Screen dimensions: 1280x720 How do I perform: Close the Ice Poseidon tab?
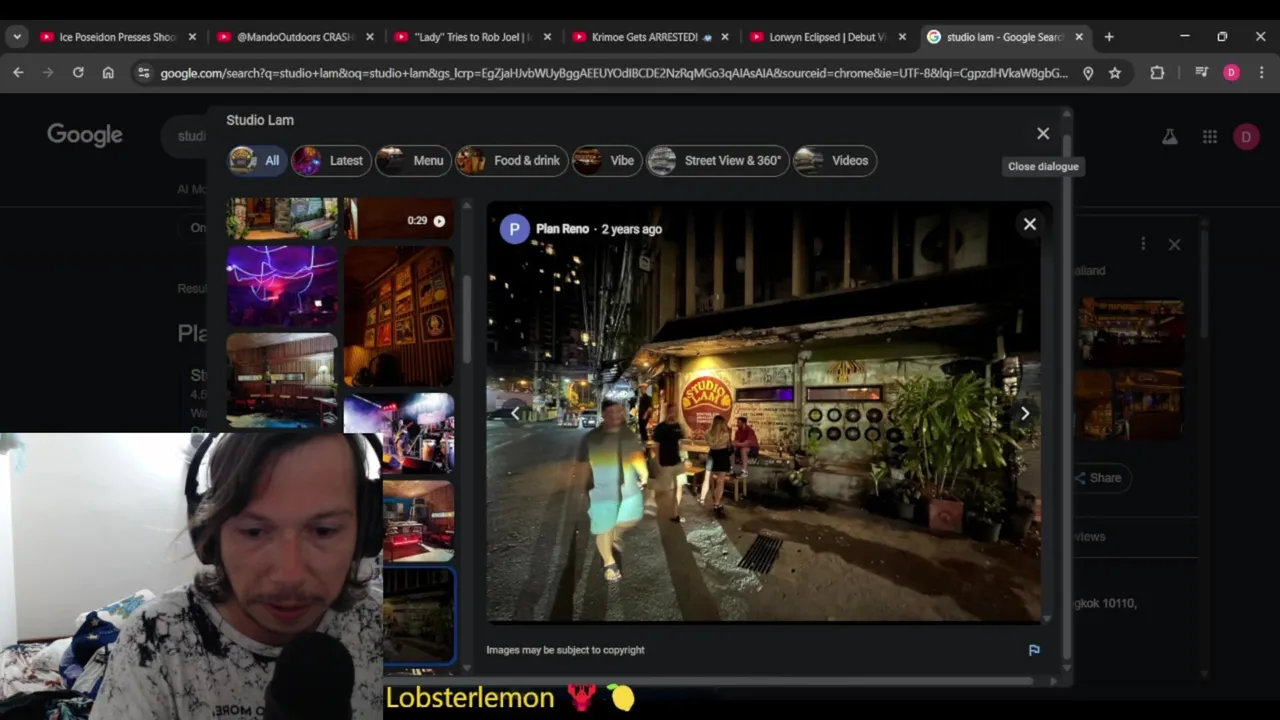tap(192, 37)
